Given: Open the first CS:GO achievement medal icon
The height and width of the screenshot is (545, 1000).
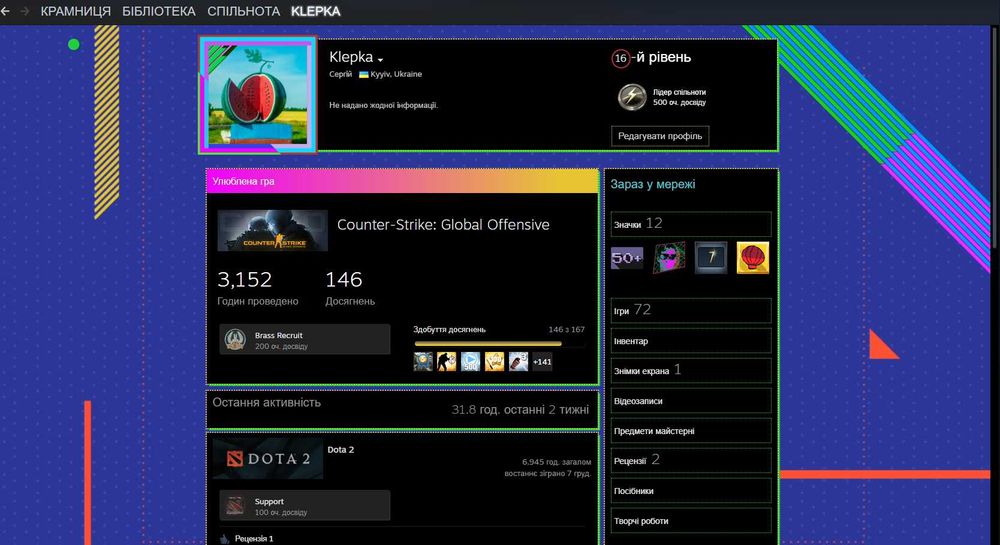Looking at the screenshot, I should [423, 361].
